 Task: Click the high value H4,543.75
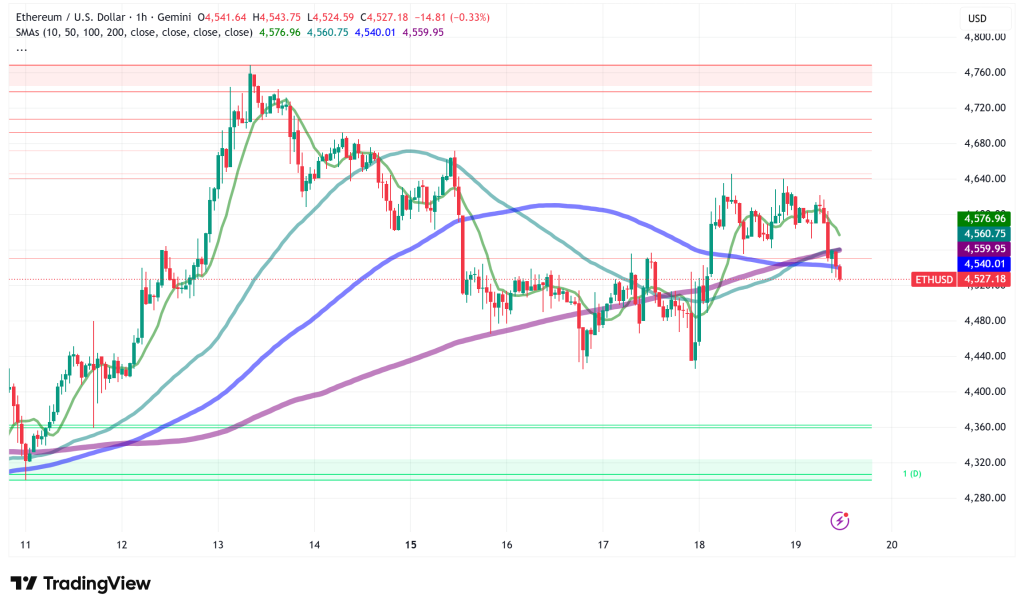(277, 17)
